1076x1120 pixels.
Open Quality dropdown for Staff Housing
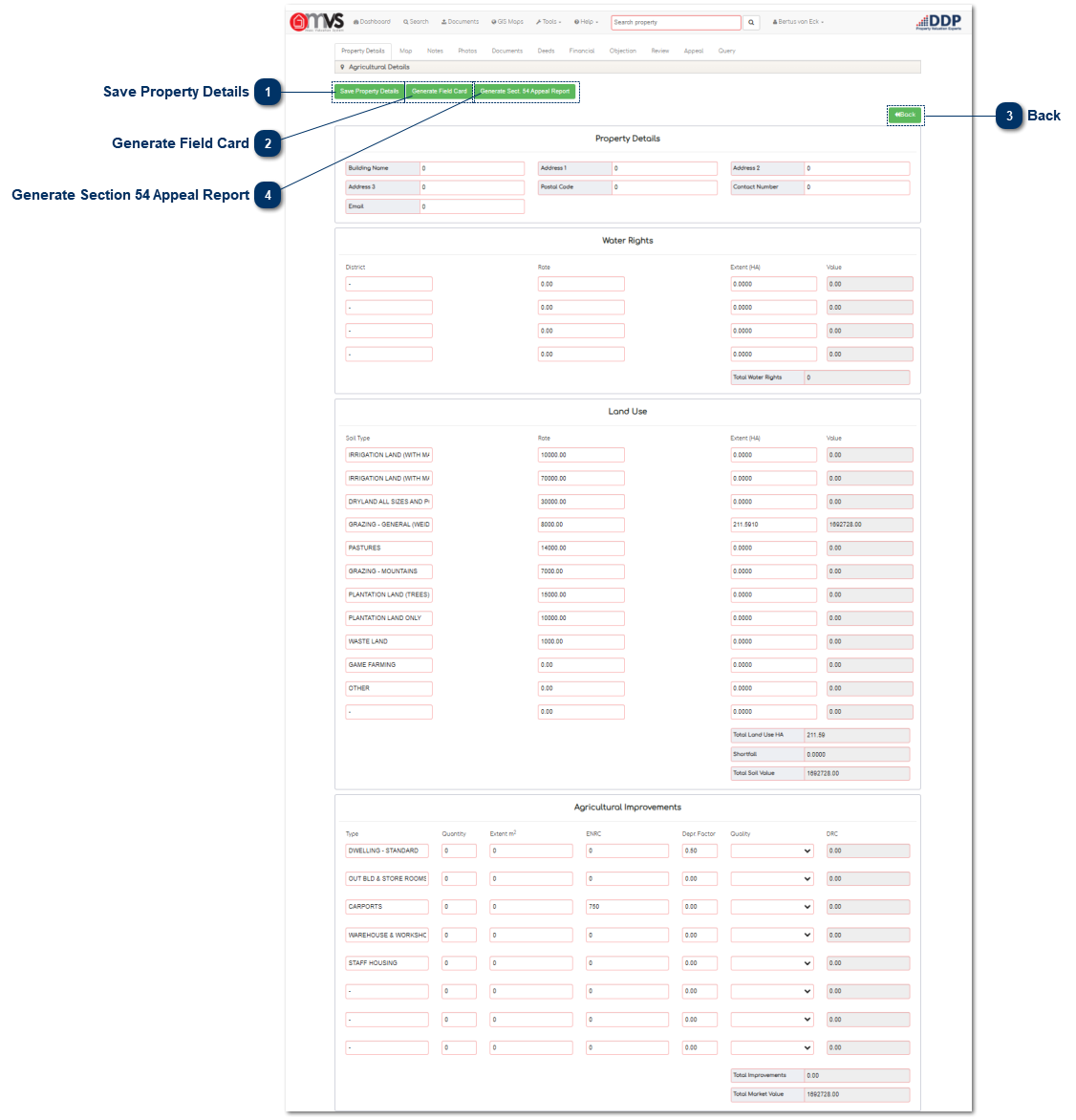tap(771, 963)
